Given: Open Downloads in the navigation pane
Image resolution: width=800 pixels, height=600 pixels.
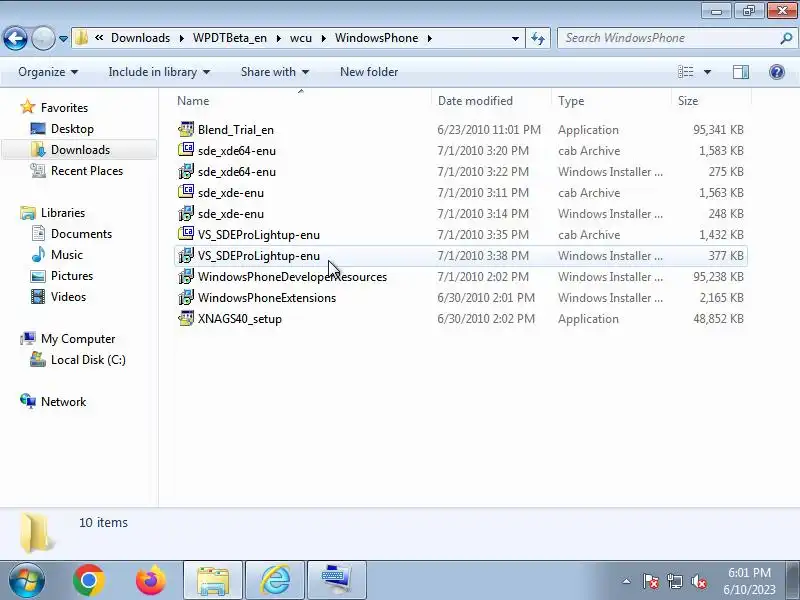Looking at the screenshot, I should coord(80,149).
